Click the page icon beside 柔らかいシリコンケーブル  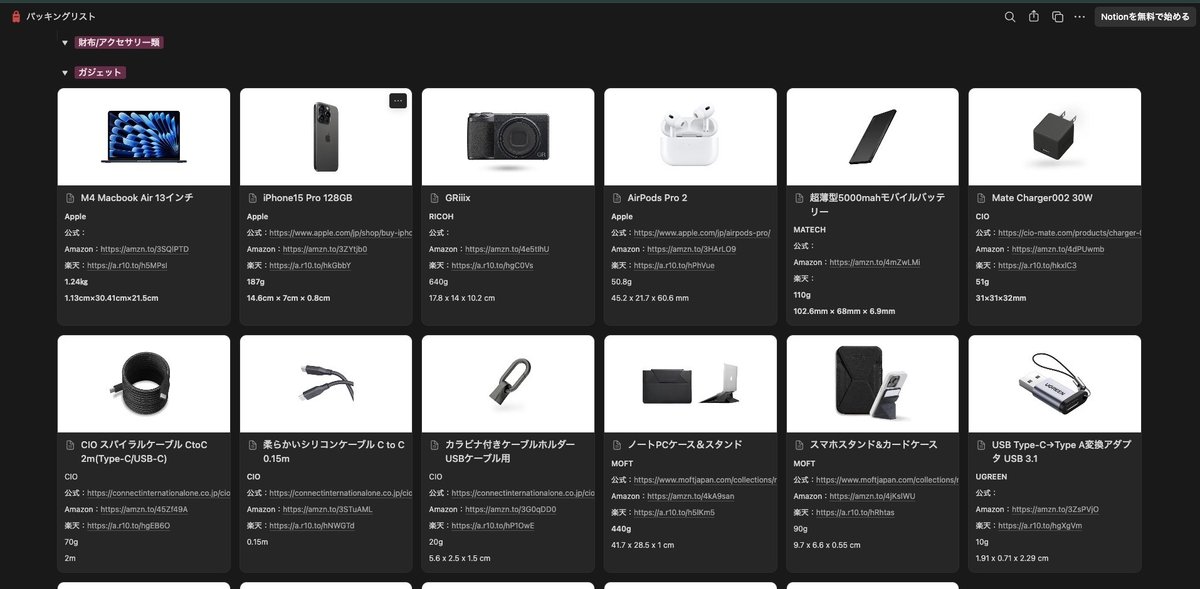coord(252,445)
